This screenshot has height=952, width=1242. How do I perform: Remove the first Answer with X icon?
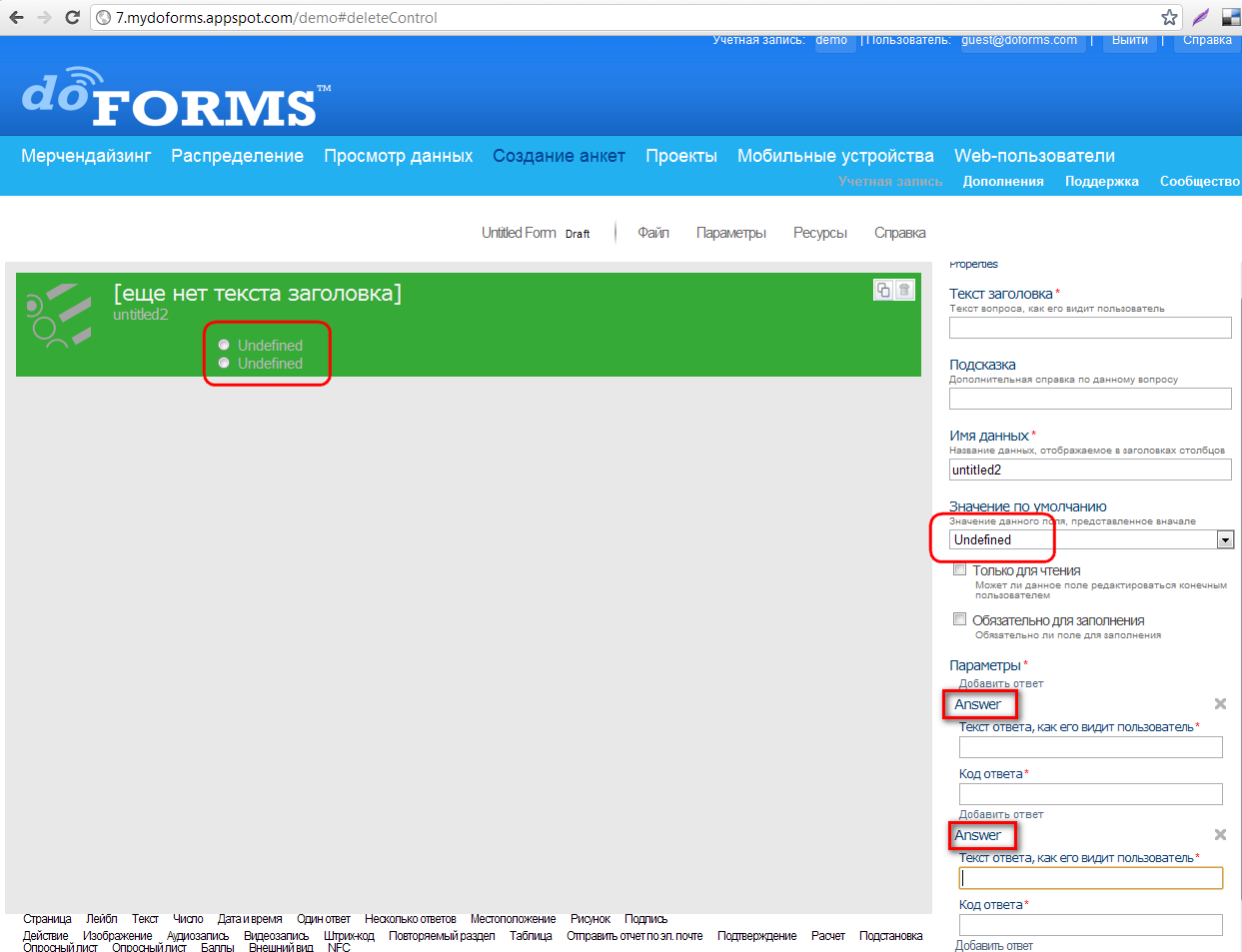(1220, 704)
